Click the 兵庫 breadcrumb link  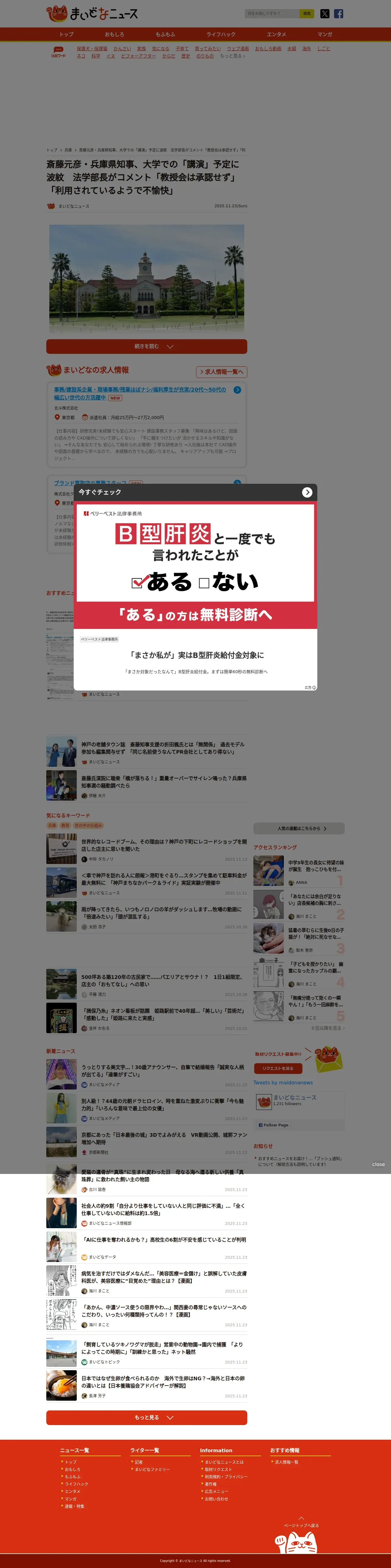[68, 150]
